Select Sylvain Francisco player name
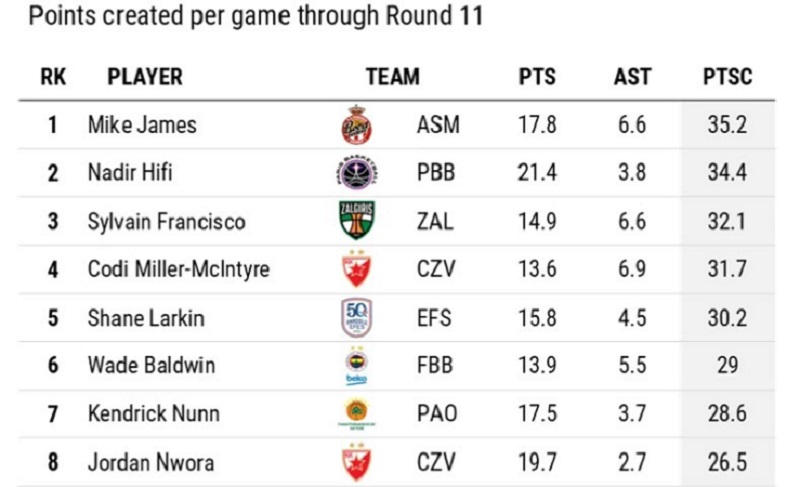 point(166,221)
